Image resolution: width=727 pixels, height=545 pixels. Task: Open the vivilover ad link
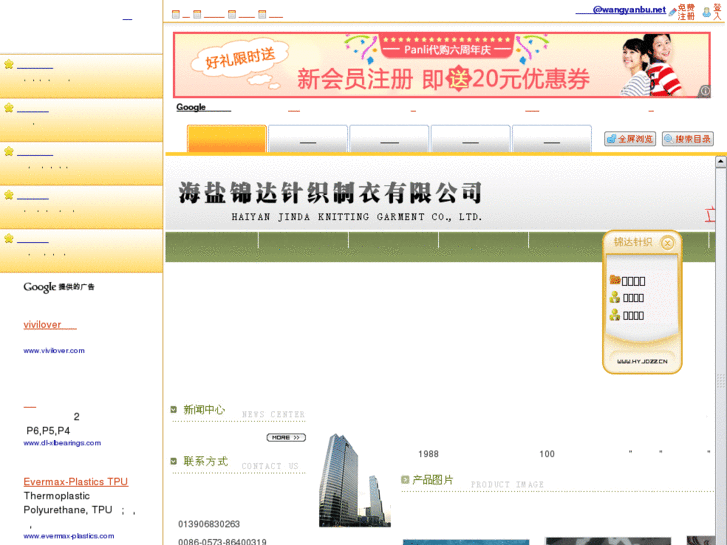50,325
